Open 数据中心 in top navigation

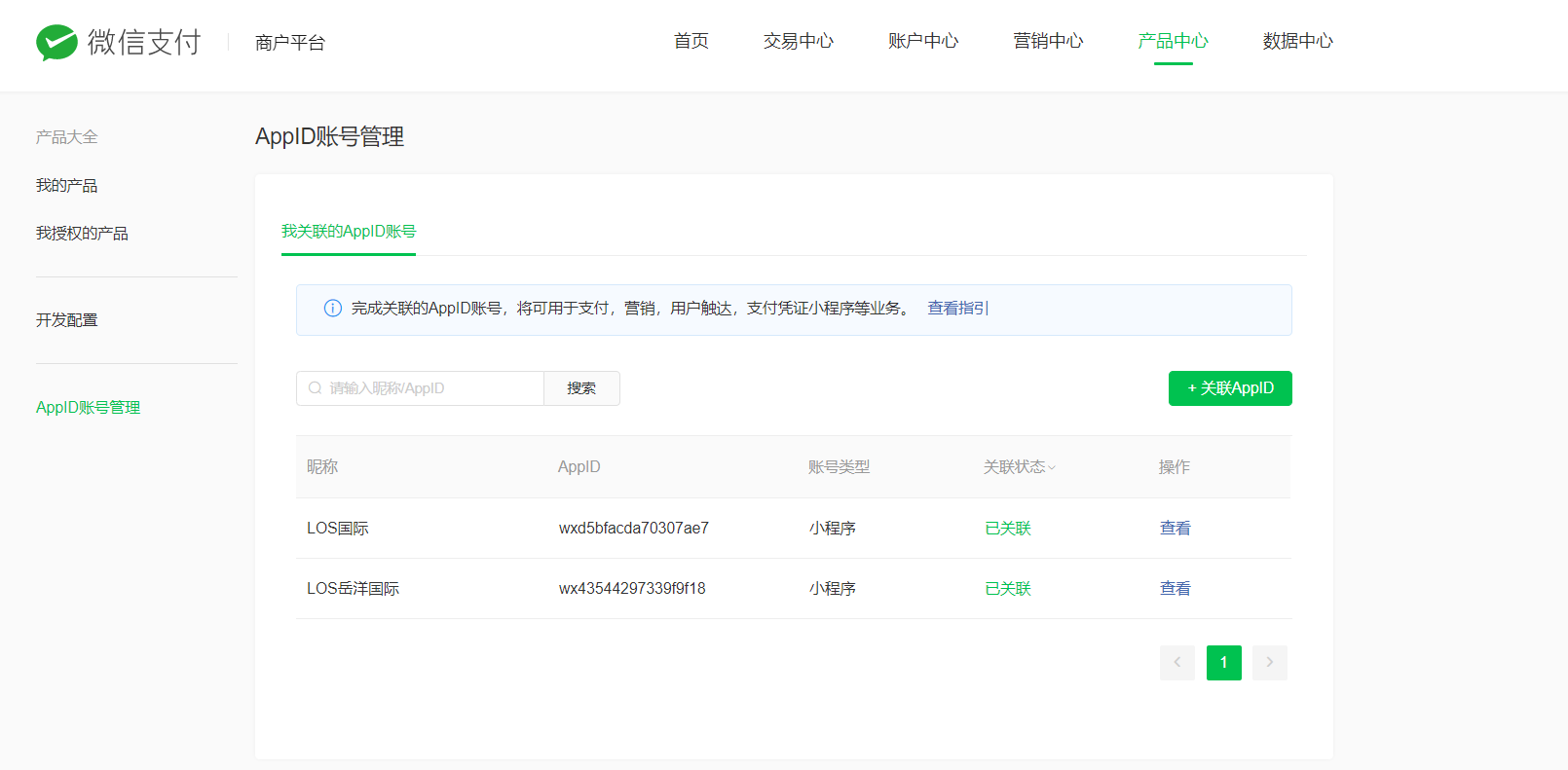point(1298,41)
